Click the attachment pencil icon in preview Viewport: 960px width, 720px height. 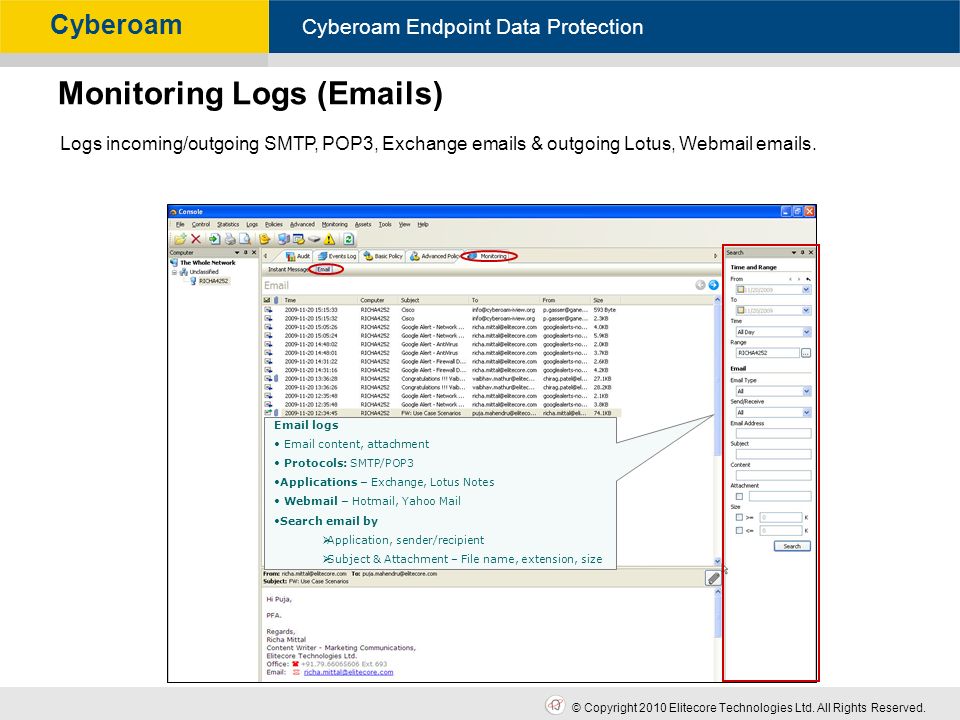pyautogui.click(x=713, y=577)
